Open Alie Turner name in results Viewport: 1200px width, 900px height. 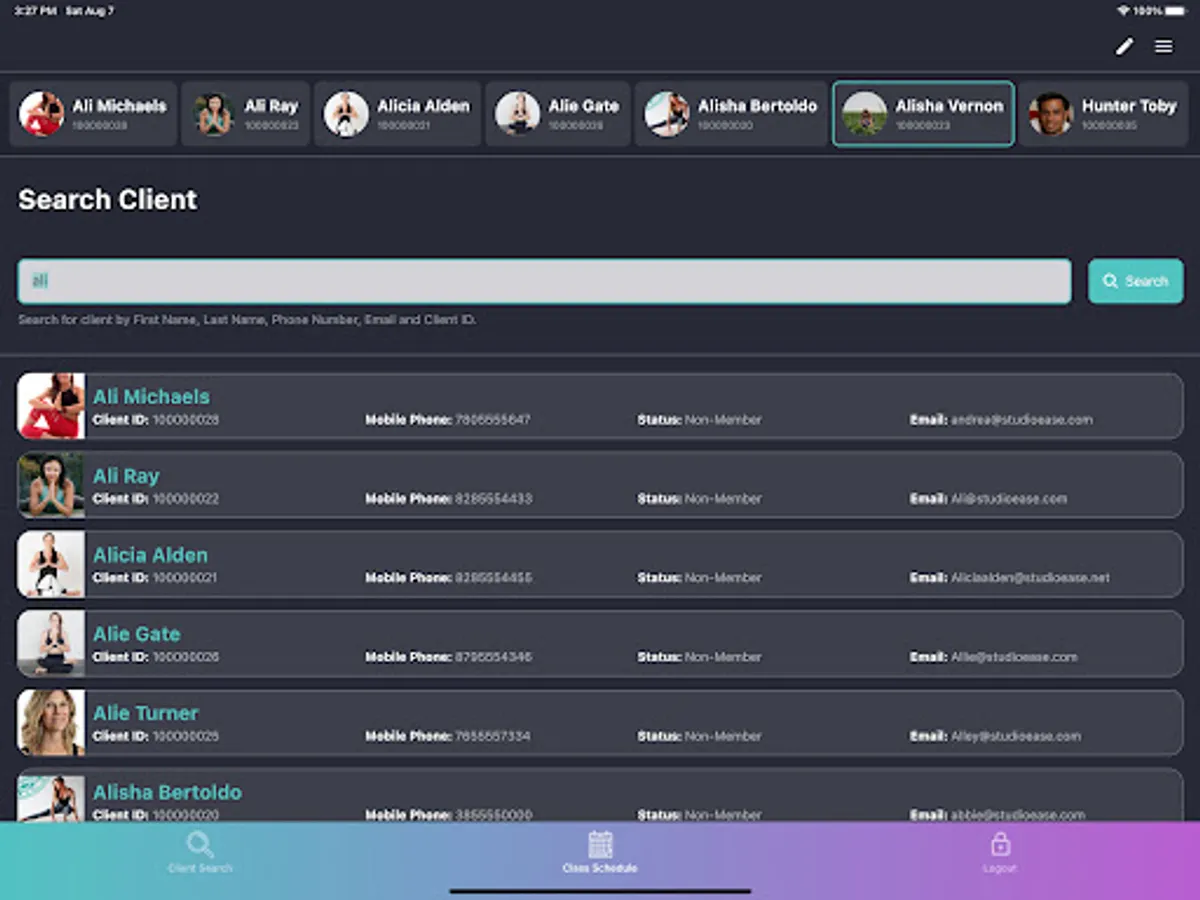point(146,713)
